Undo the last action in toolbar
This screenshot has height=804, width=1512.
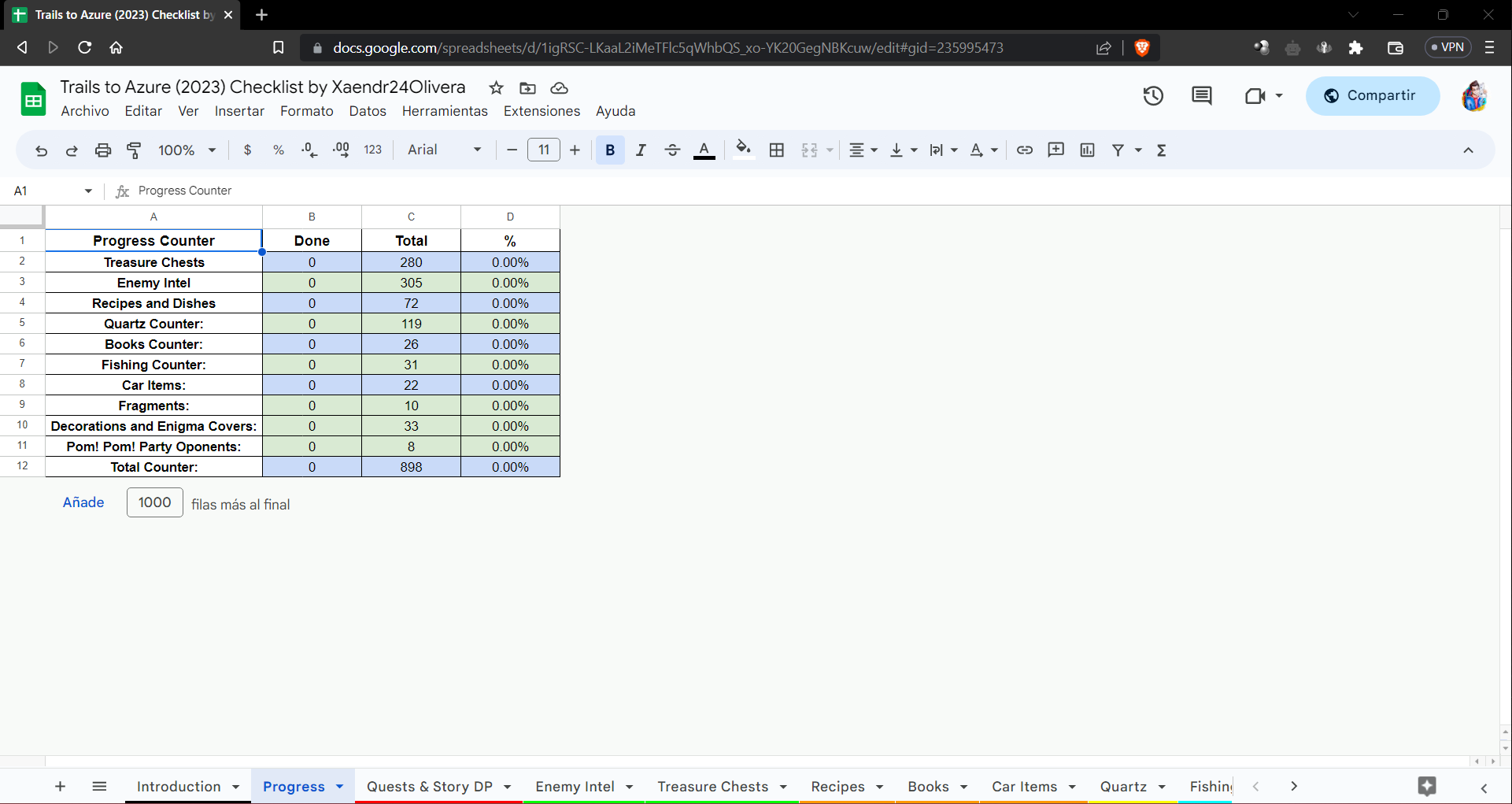click(42, 150)
